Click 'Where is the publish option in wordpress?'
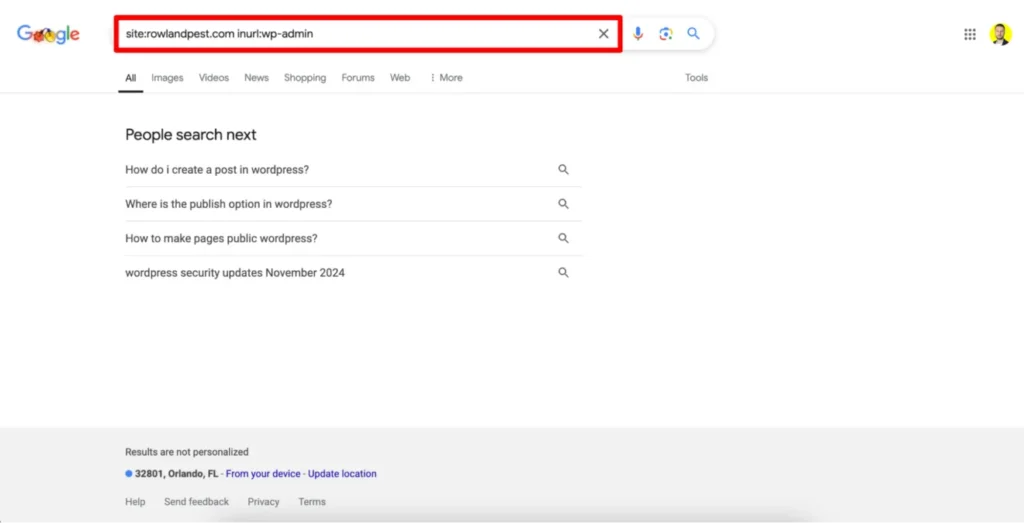This screenshot has width=1024, height=523. pyautogui.click(x=228, y=204)
